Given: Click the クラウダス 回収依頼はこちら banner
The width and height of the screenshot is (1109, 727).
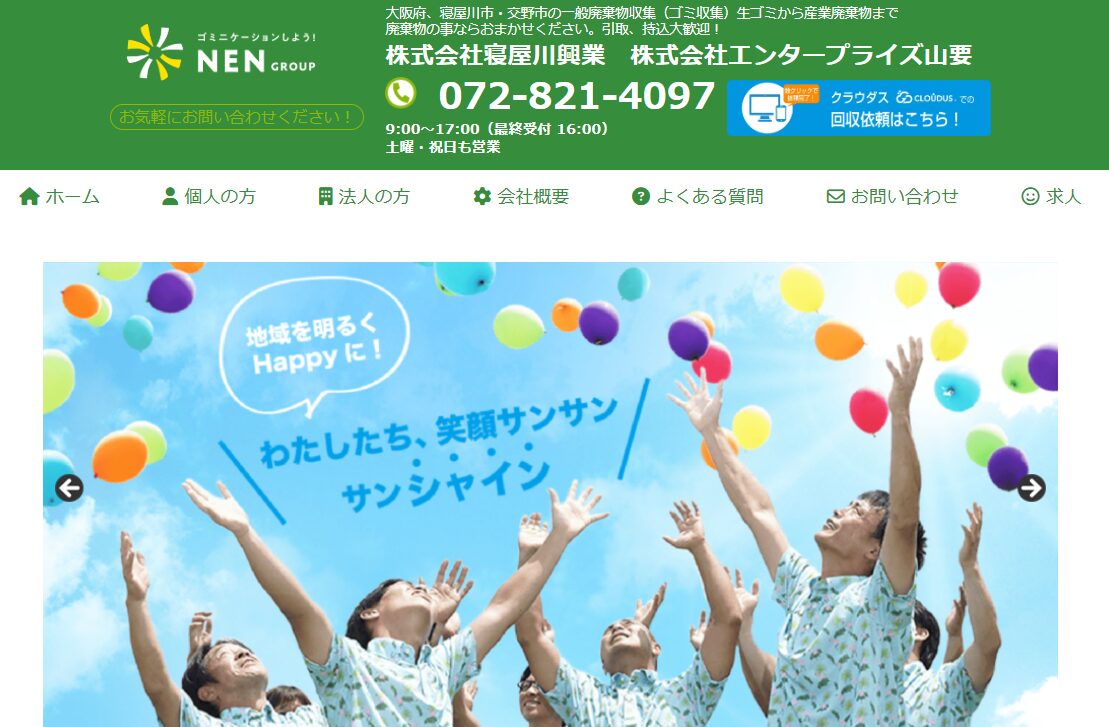Looking at the screenshot, I should point(859,107).
